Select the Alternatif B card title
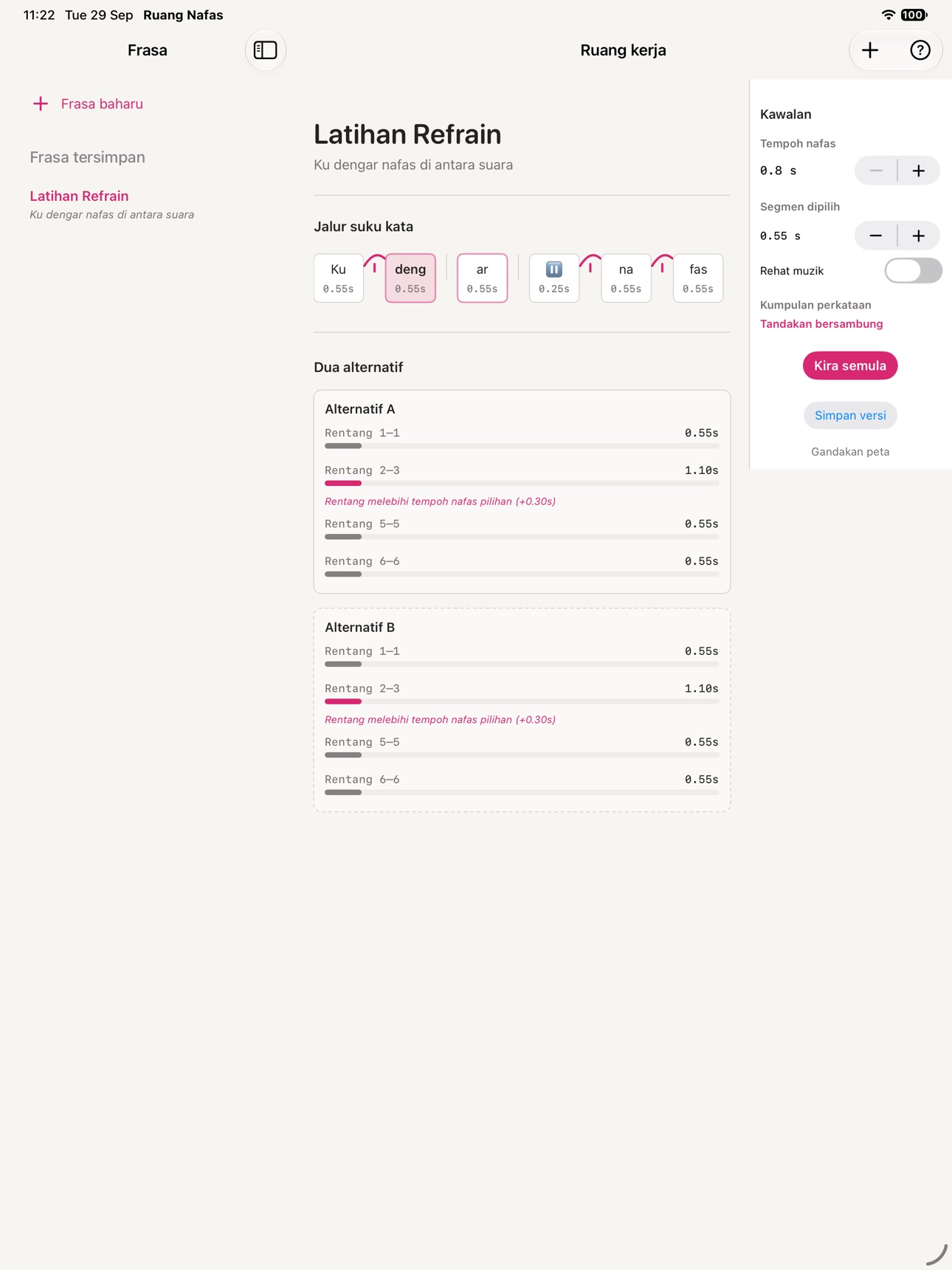The width and height of the screenshot is (952, 1270). click(x=360, y=628)
